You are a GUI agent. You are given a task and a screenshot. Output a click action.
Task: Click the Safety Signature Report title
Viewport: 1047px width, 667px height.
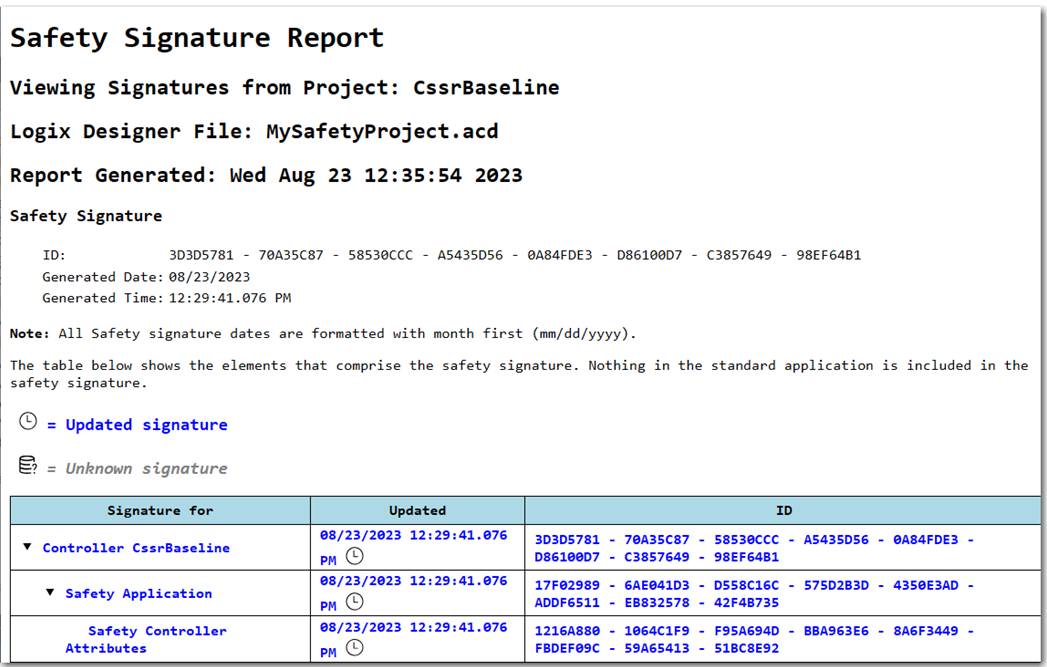pos(197,38)
